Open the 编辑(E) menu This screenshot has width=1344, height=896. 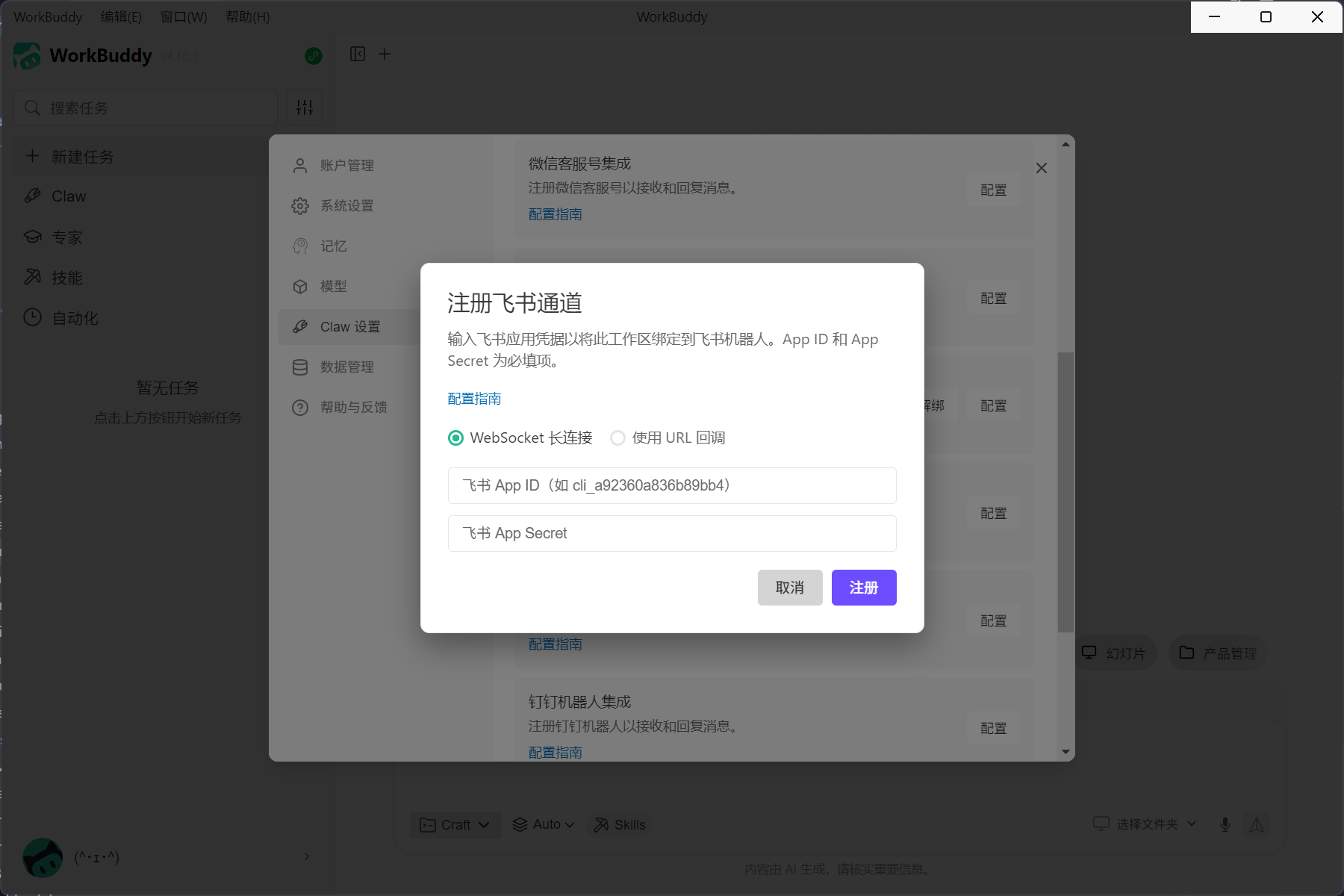click(121, 16)
